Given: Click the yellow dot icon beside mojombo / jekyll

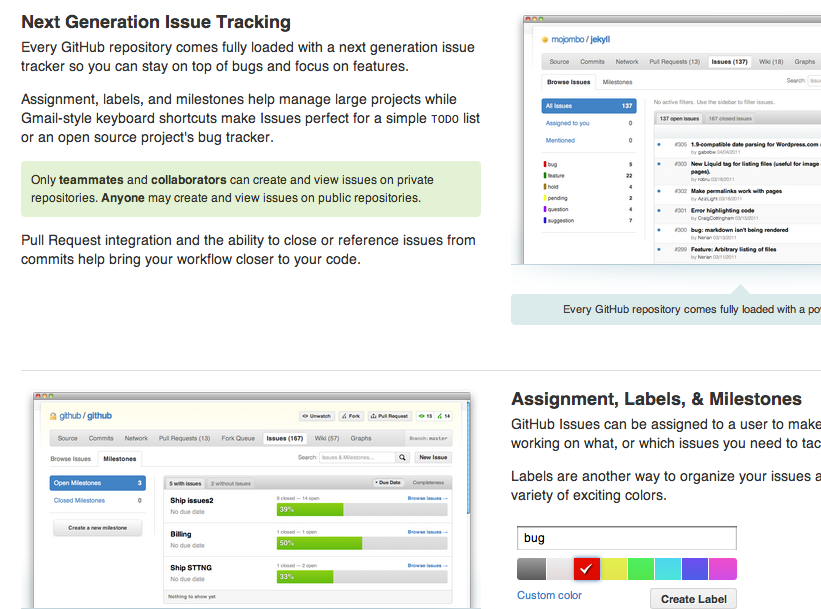Looking at the screenshot, I should pyautogui.click(x=545, y=40).
